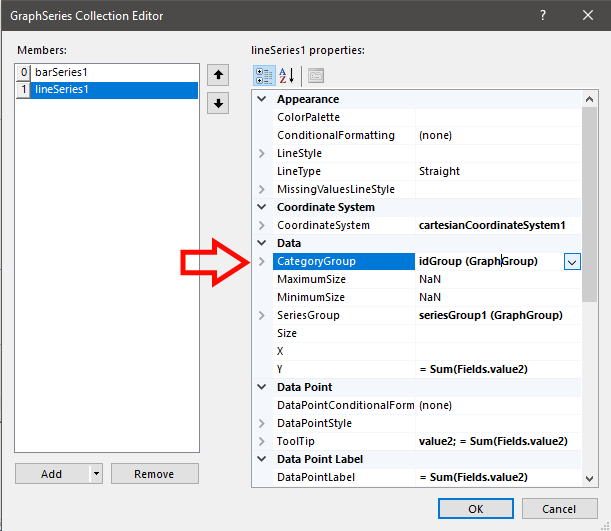
Task: Collapse the Appearance category
Action: [x=263, y=99]
